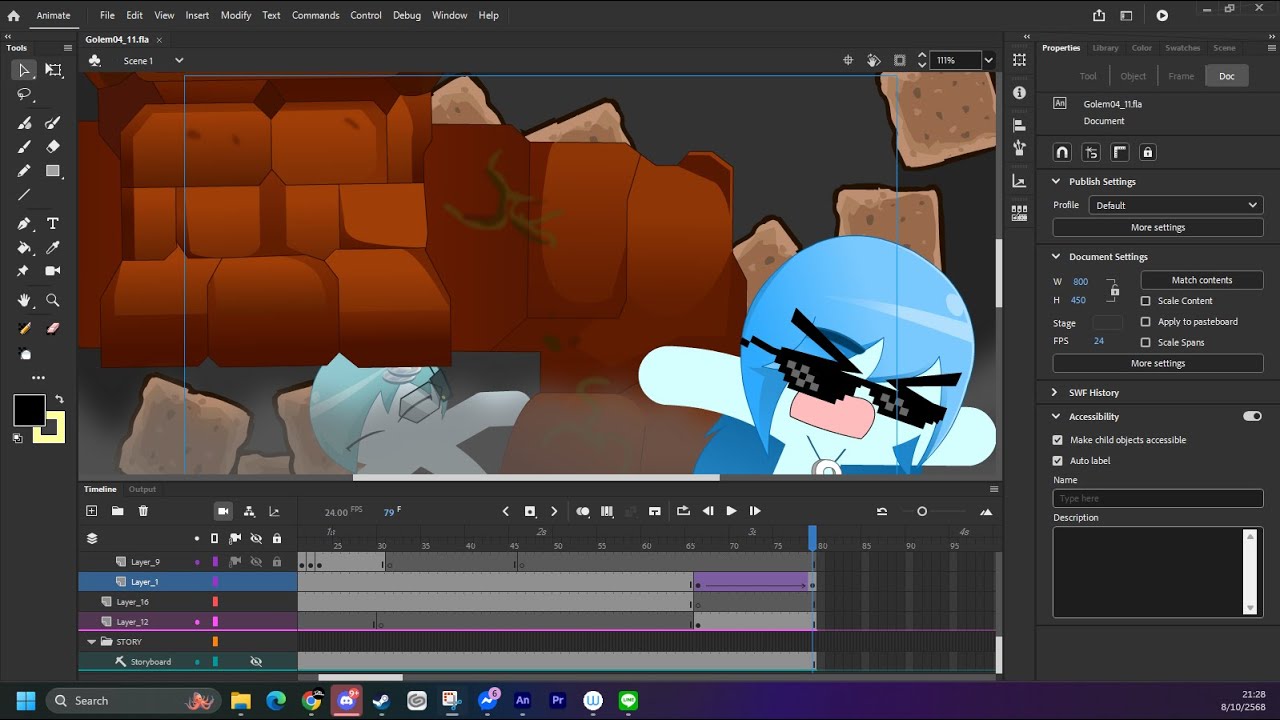1280x720 pixels.
Task: Select the Pen tool
Action: [24, 223]
